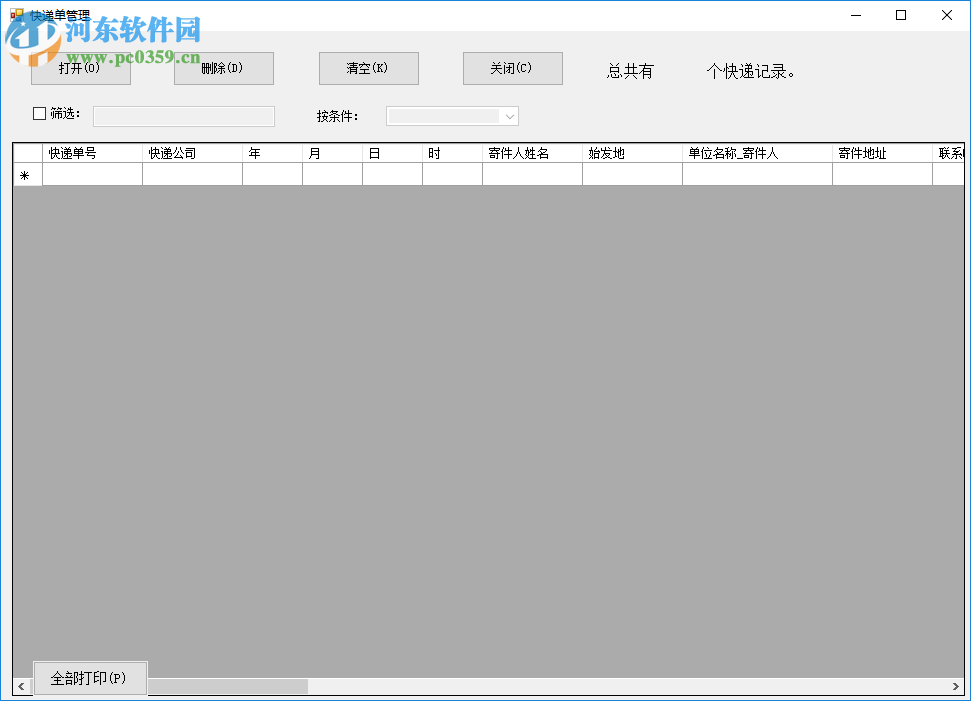Close the window with the X button

(947, 15)
